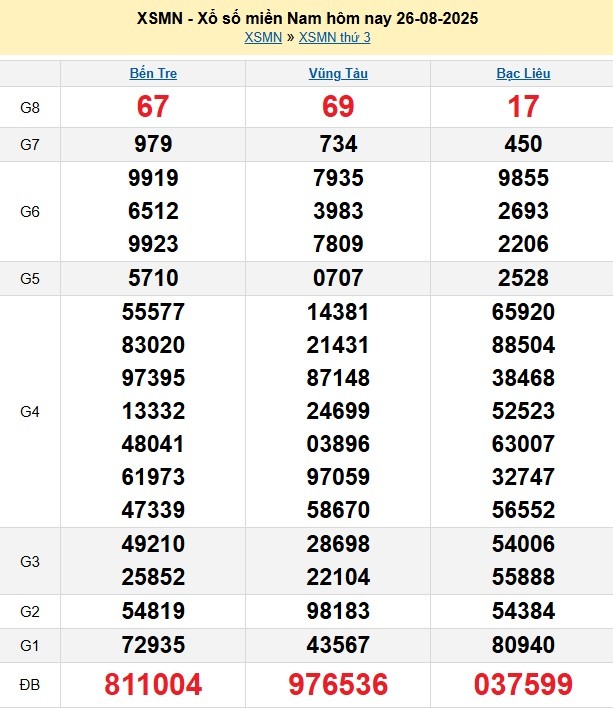Image resolution: width=613 pixels, height=708 pixels.
Task: Click the ĐB row label
Action: tap(30, 685)
